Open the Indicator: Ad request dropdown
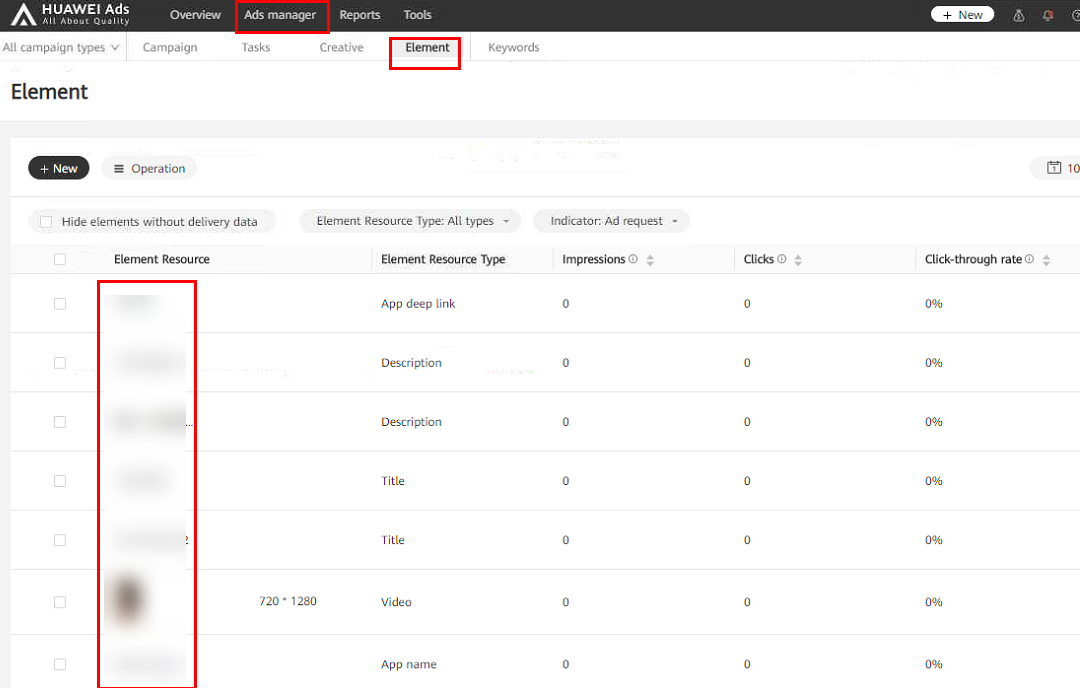 pos(611,221)
